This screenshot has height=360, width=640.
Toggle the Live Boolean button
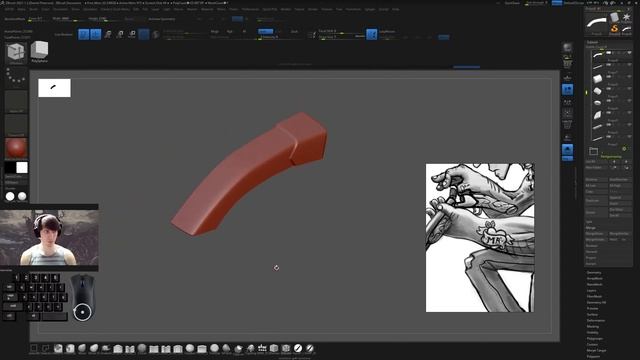pyautogui.click(x=64, y=35)
